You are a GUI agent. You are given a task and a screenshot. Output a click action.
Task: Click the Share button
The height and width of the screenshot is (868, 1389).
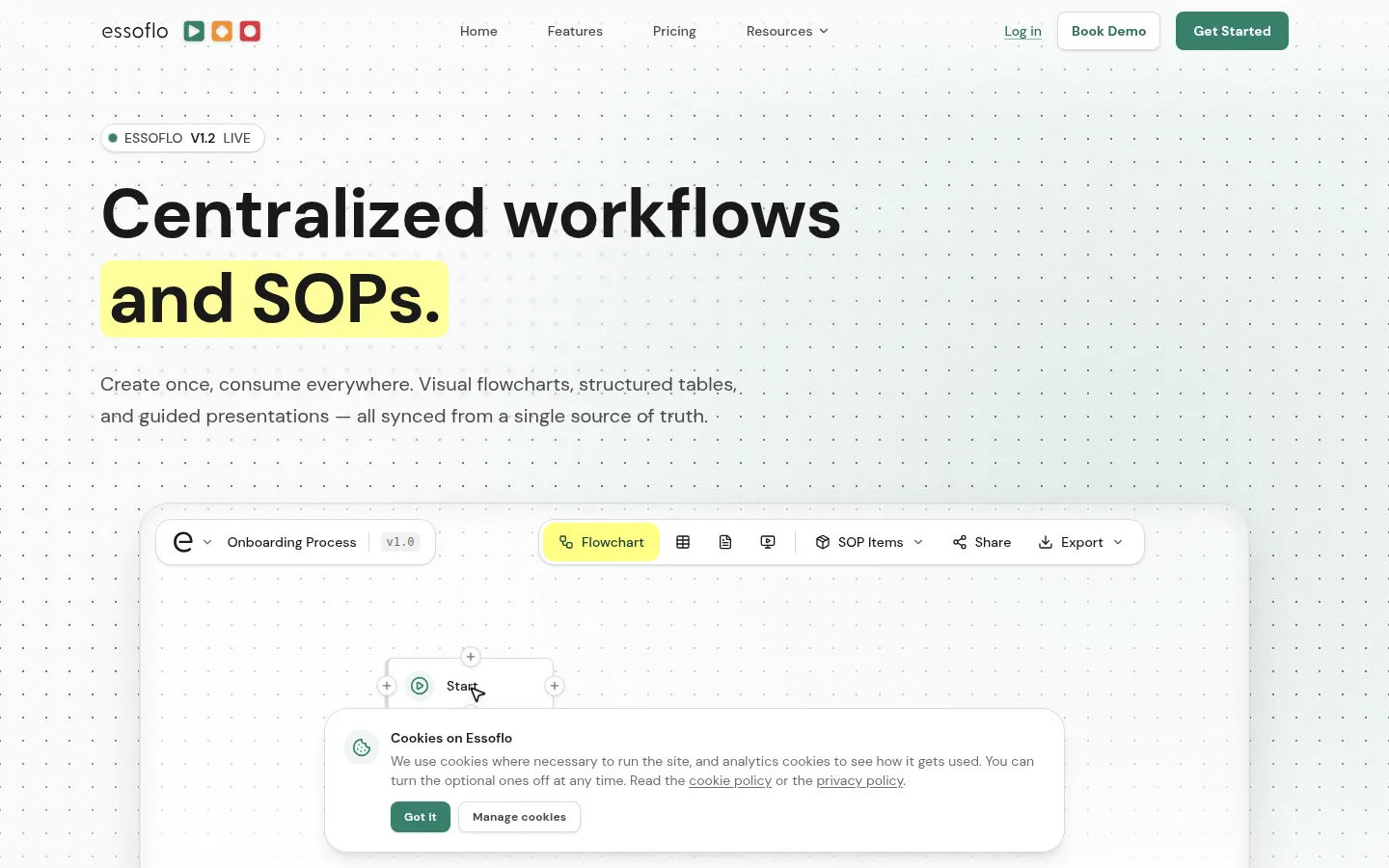point(982,542)
